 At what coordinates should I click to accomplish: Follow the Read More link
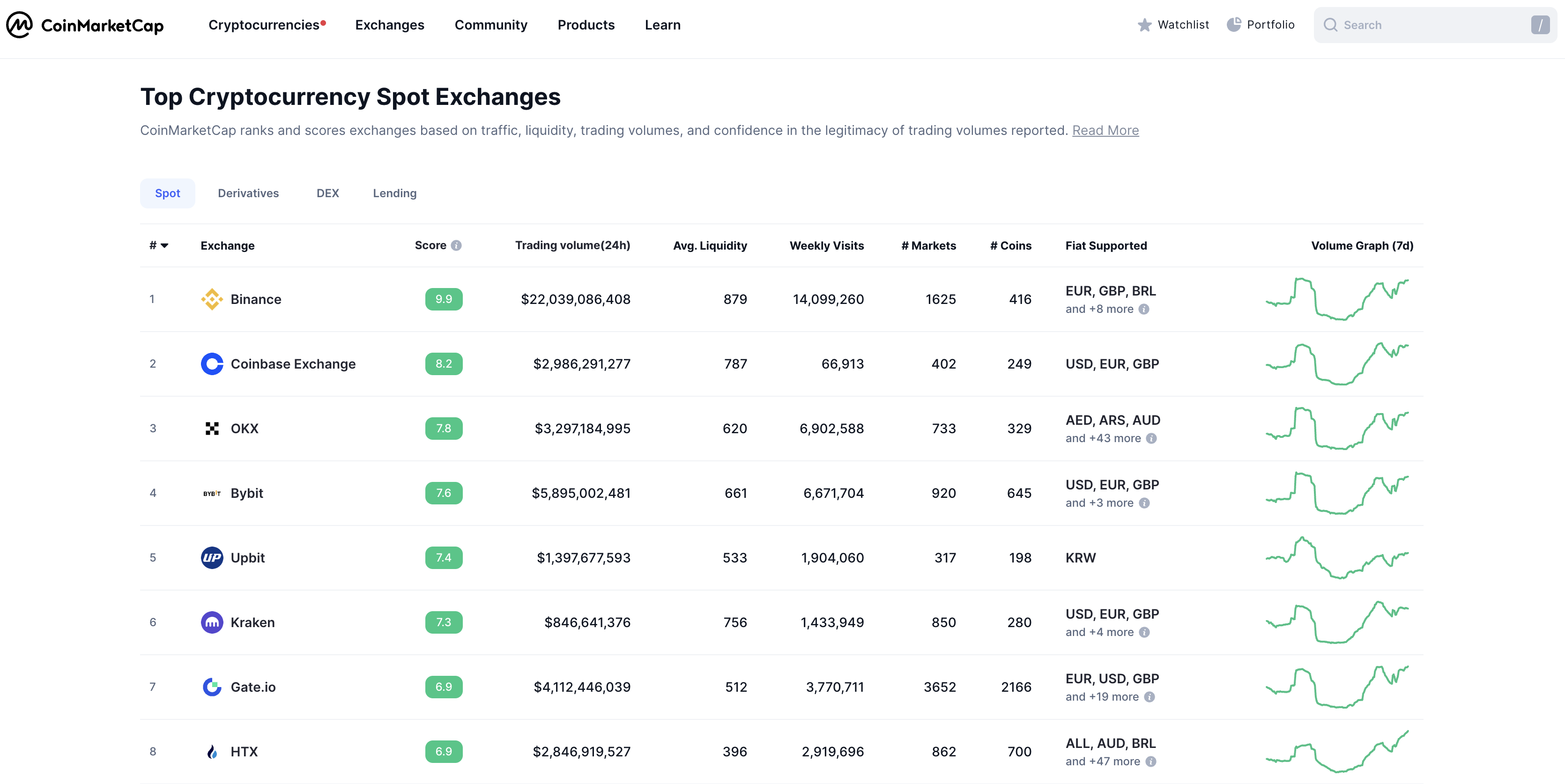pyautogui.click(x=1105, y=131)
